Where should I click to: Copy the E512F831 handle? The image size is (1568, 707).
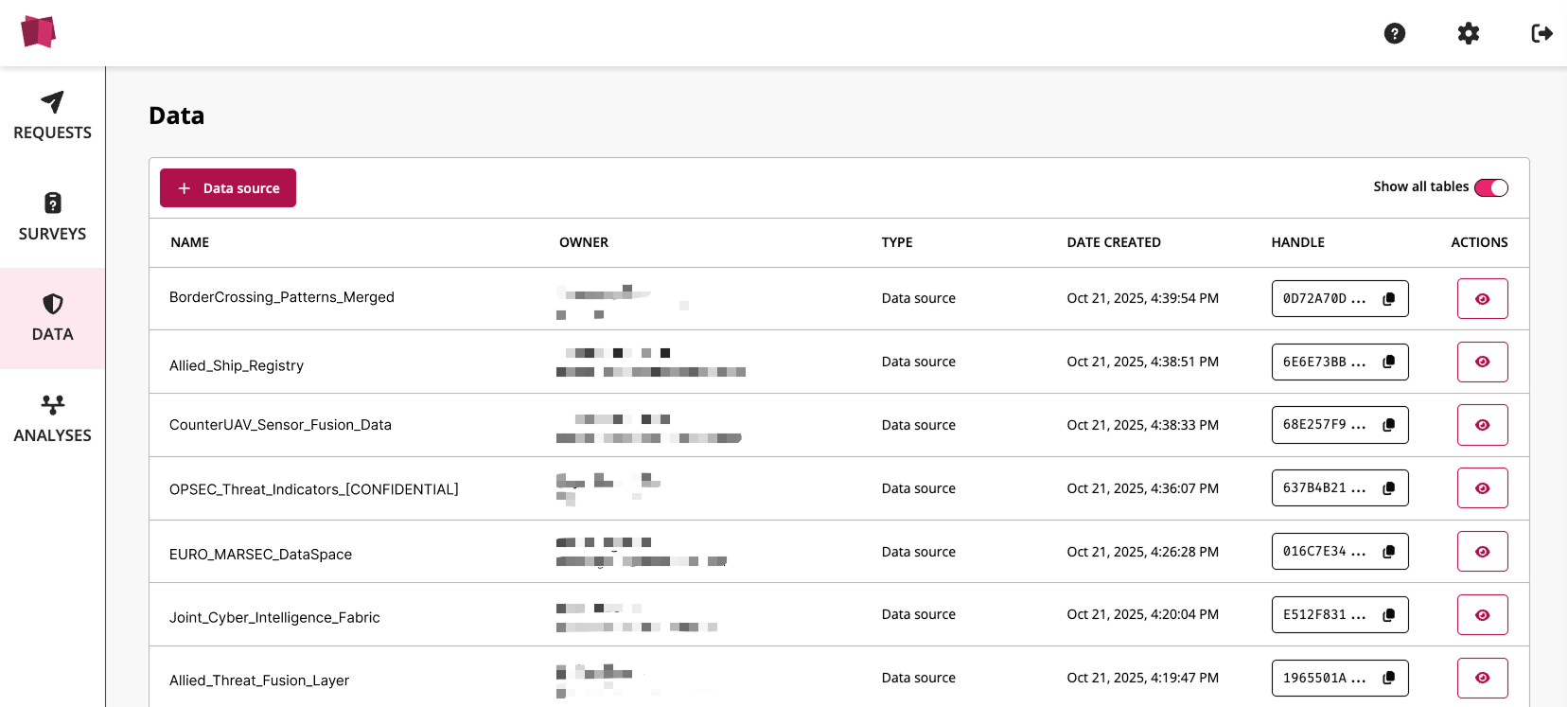pyautogui.click(x=1388, y=615)
